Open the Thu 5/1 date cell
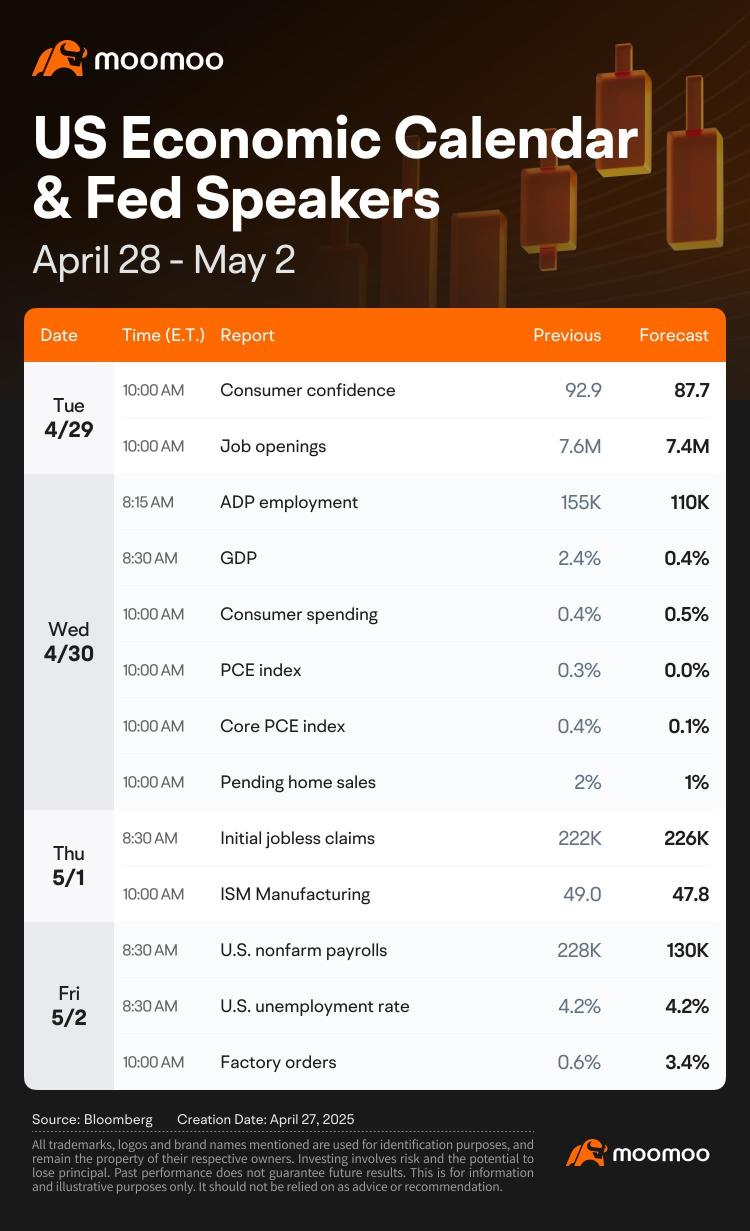Viewport: 750px width, 1231px height. (x=69, y=866)
